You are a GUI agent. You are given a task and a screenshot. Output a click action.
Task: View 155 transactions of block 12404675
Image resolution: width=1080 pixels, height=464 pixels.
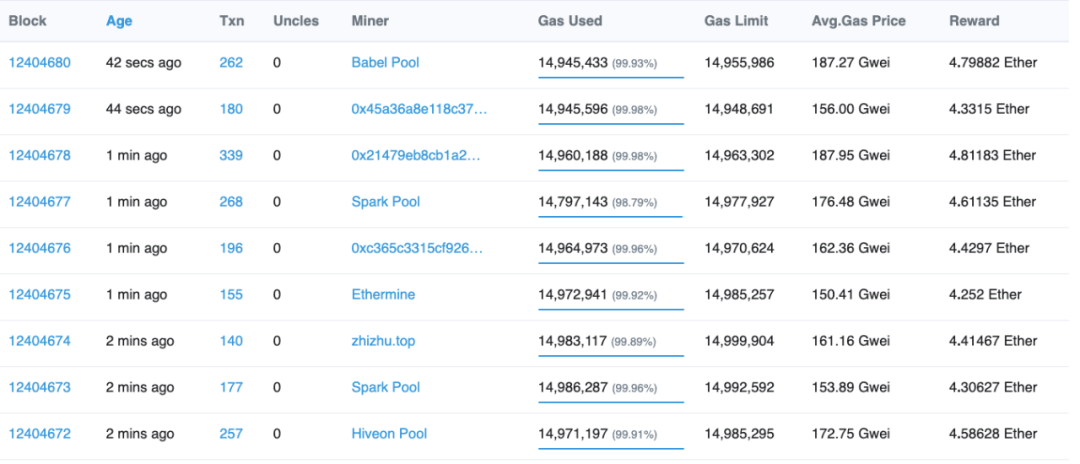coord(231,295)
